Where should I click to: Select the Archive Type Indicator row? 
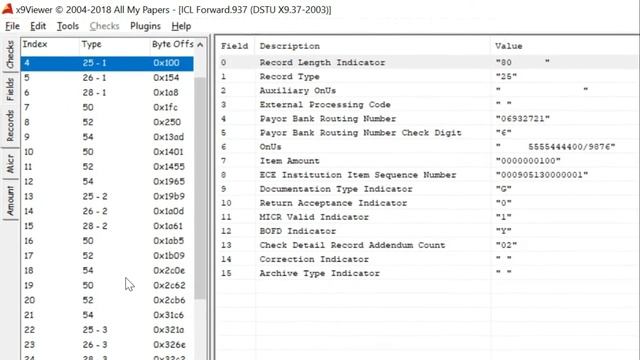(x=427, y=273)
